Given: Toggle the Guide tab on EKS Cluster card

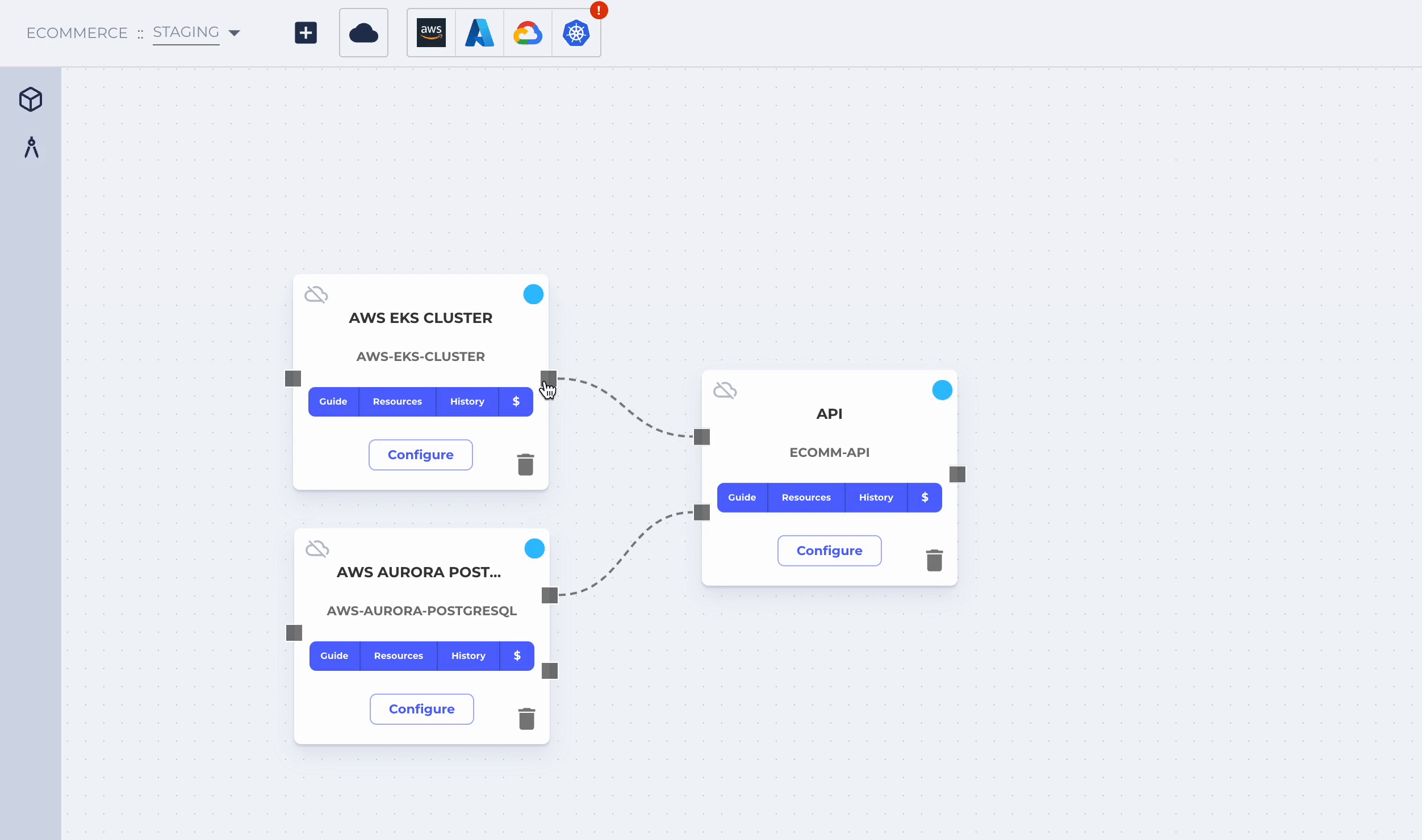Looking at the screenshot, I should [333, 401].
